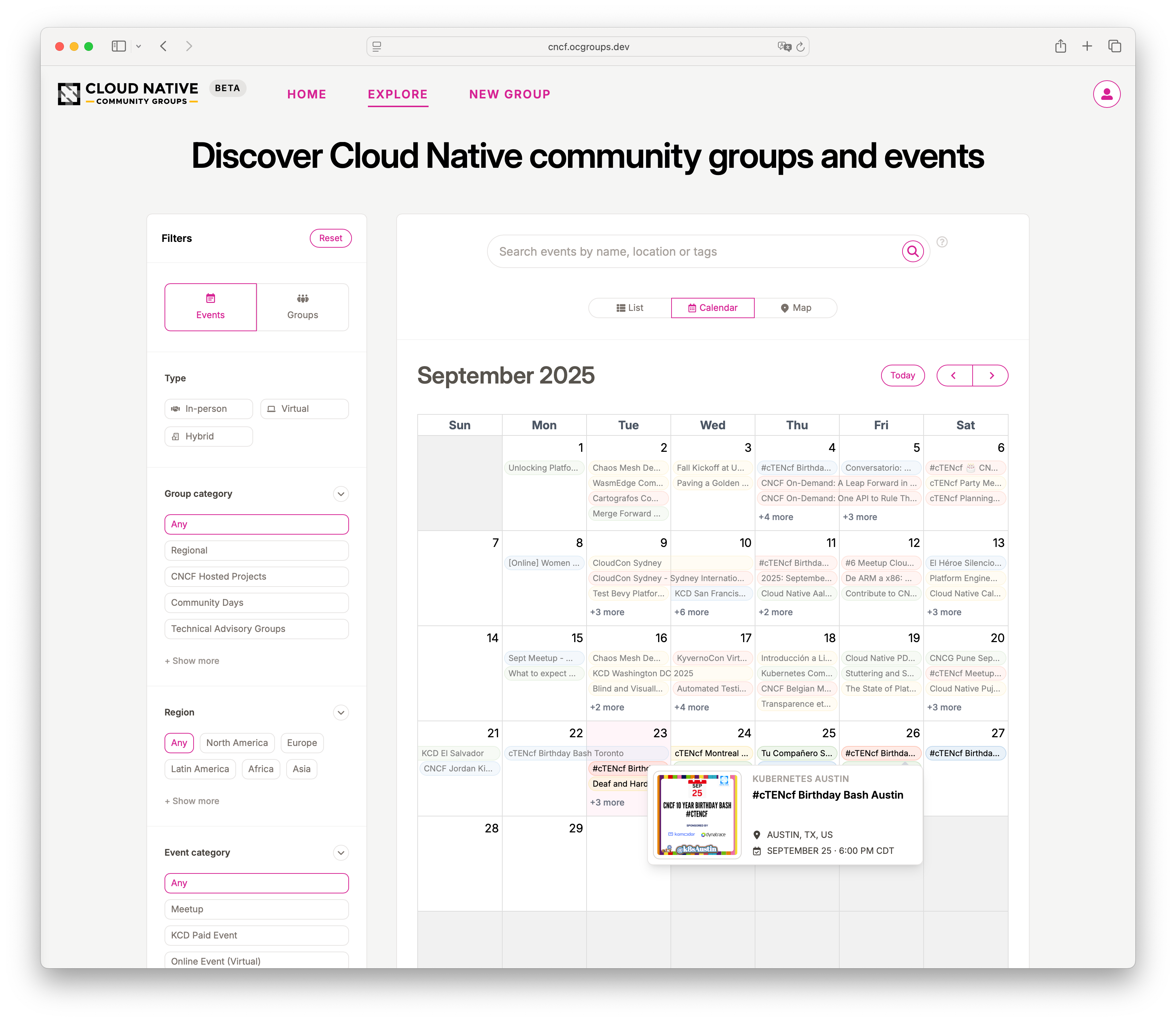
Task: Collapse the Region filter section
Action: pyautogui.click(x=340, y=712)
